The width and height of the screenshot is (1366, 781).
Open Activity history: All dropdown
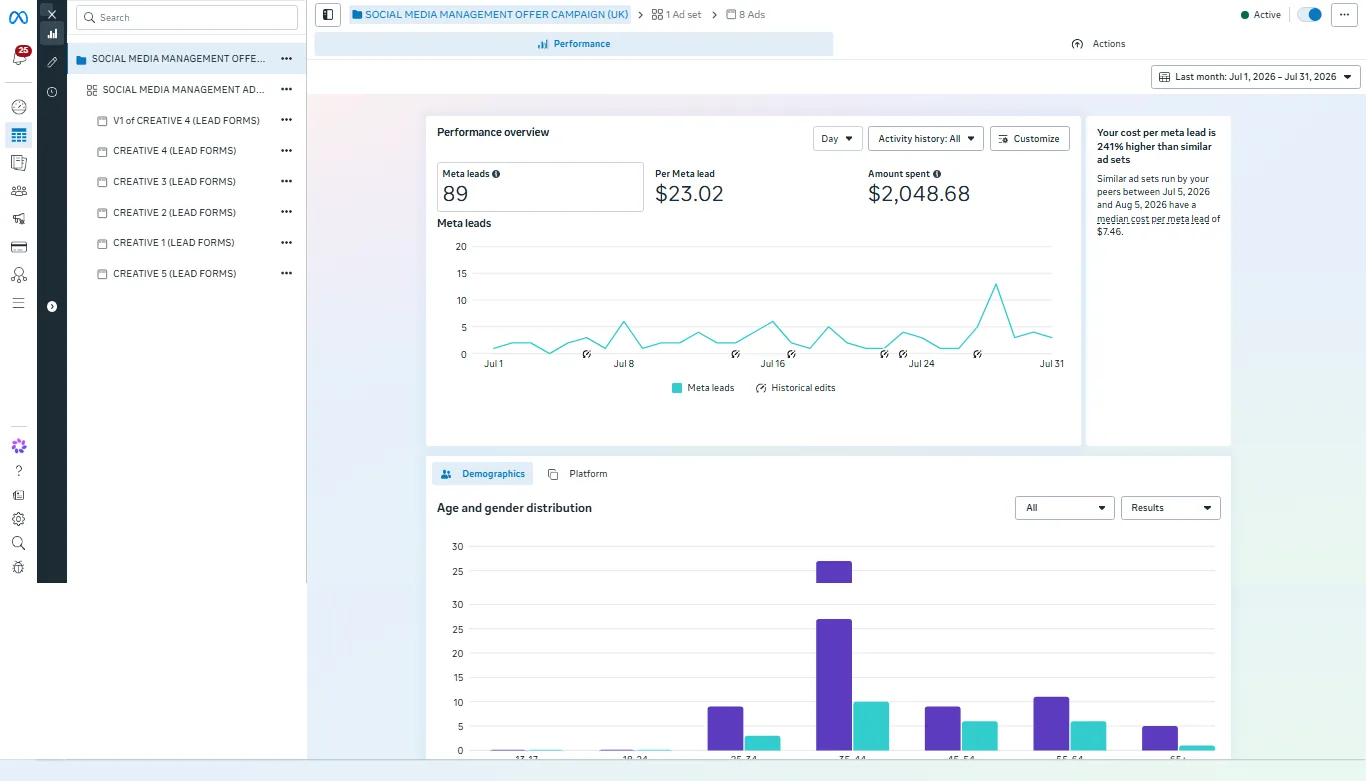926,139
